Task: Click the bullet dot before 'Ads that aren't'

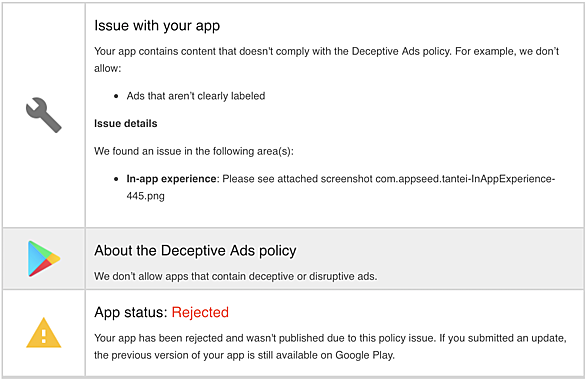Action: pos(116,96)
